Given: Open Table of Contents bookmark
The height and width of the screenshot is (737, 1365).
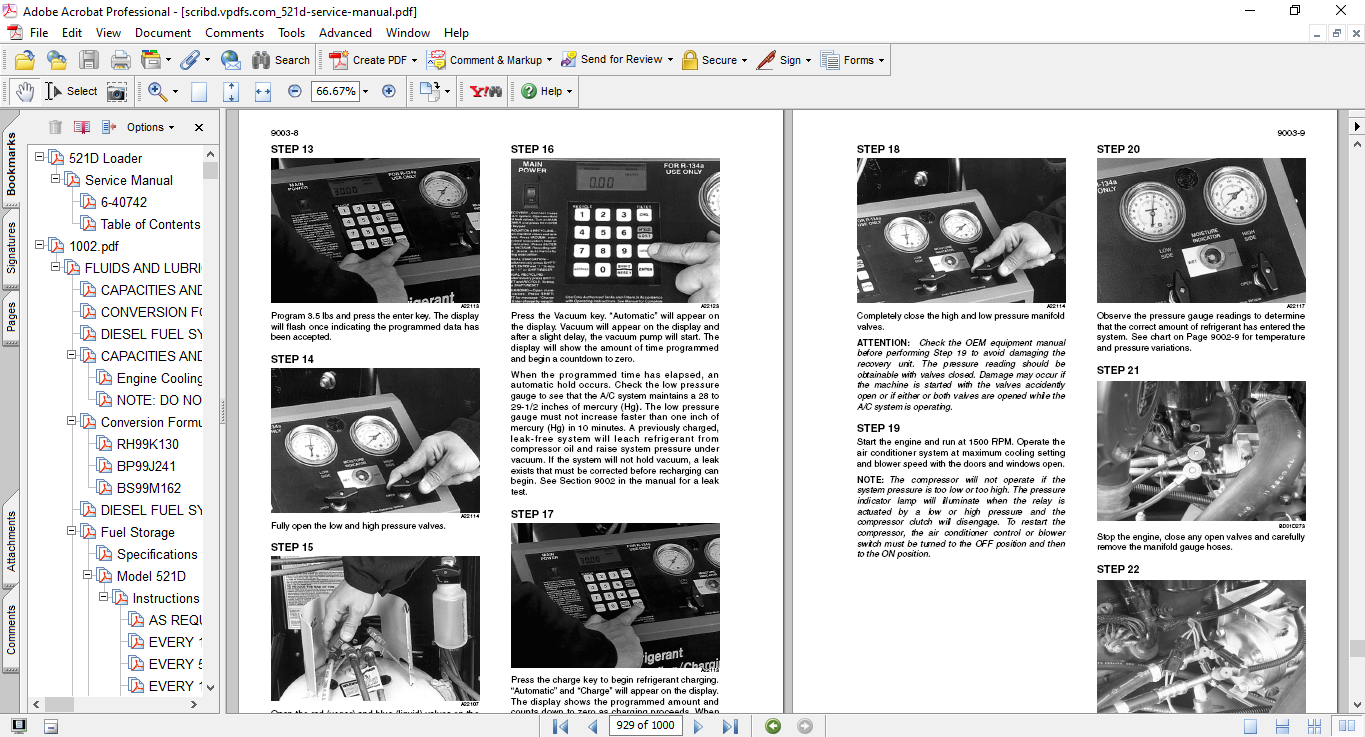Looking at the screenshot, I should click(150, 224).
